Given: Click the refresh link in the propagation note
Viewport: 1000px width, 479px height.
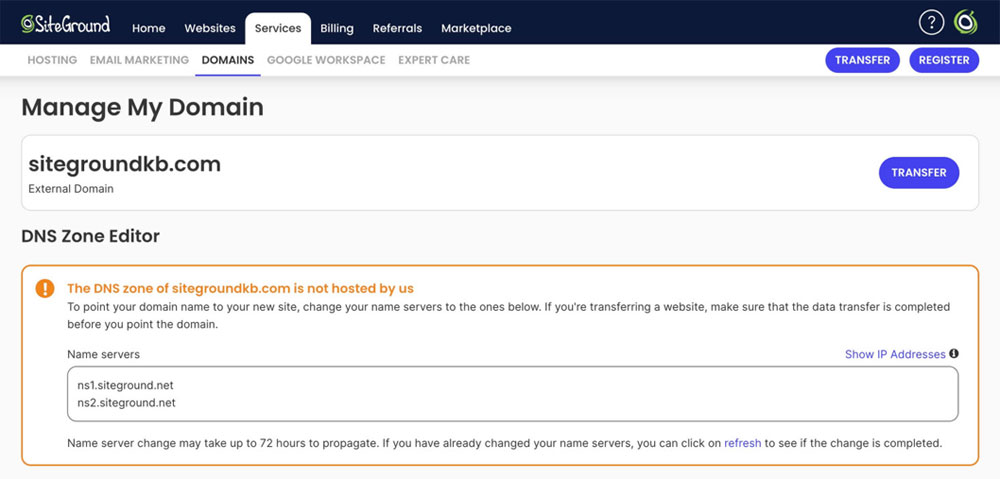Looking at the screenshot, I should click(742, 443).
